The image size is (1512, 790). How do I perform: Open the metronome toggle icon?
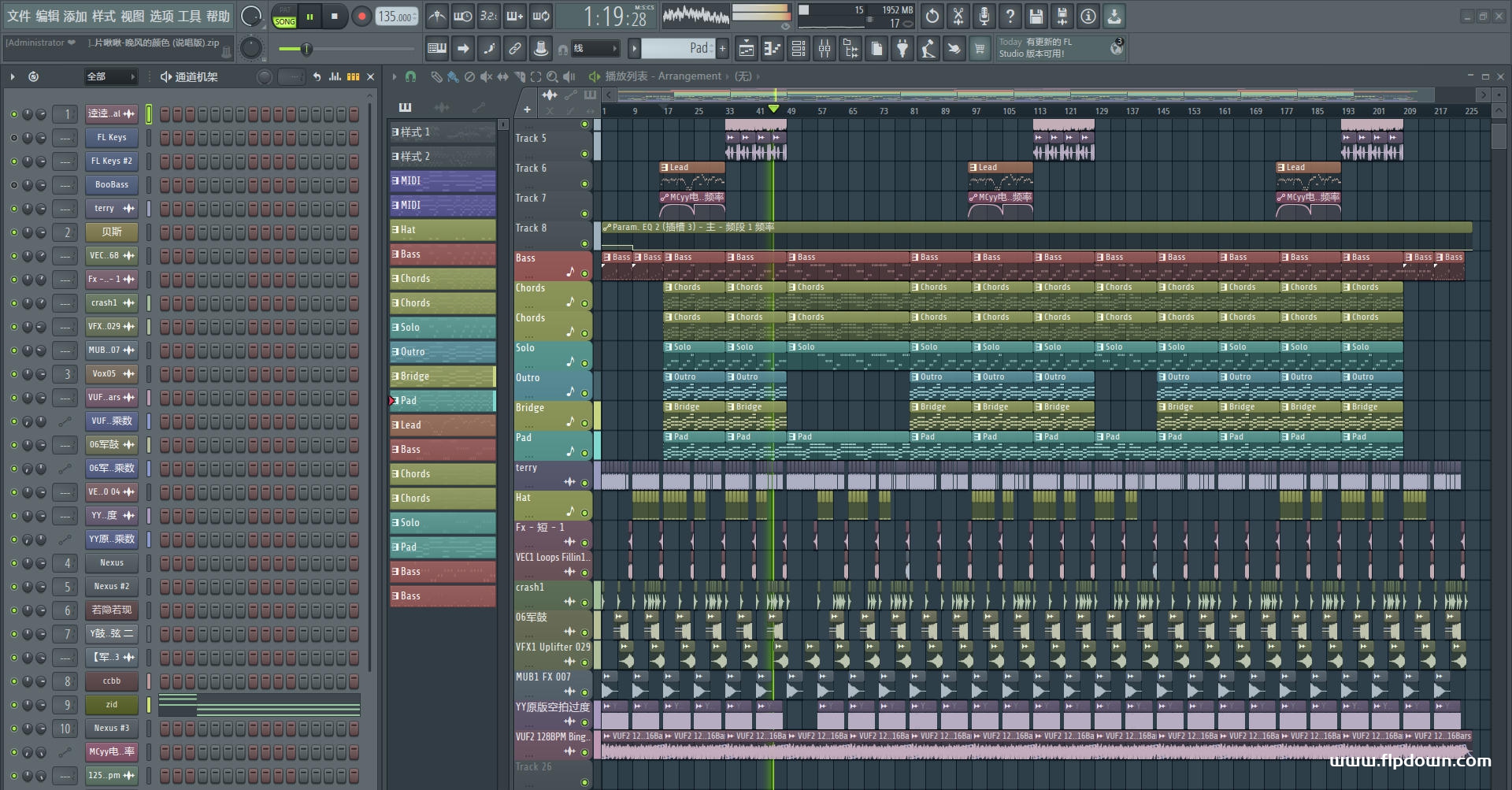(437, 16)
